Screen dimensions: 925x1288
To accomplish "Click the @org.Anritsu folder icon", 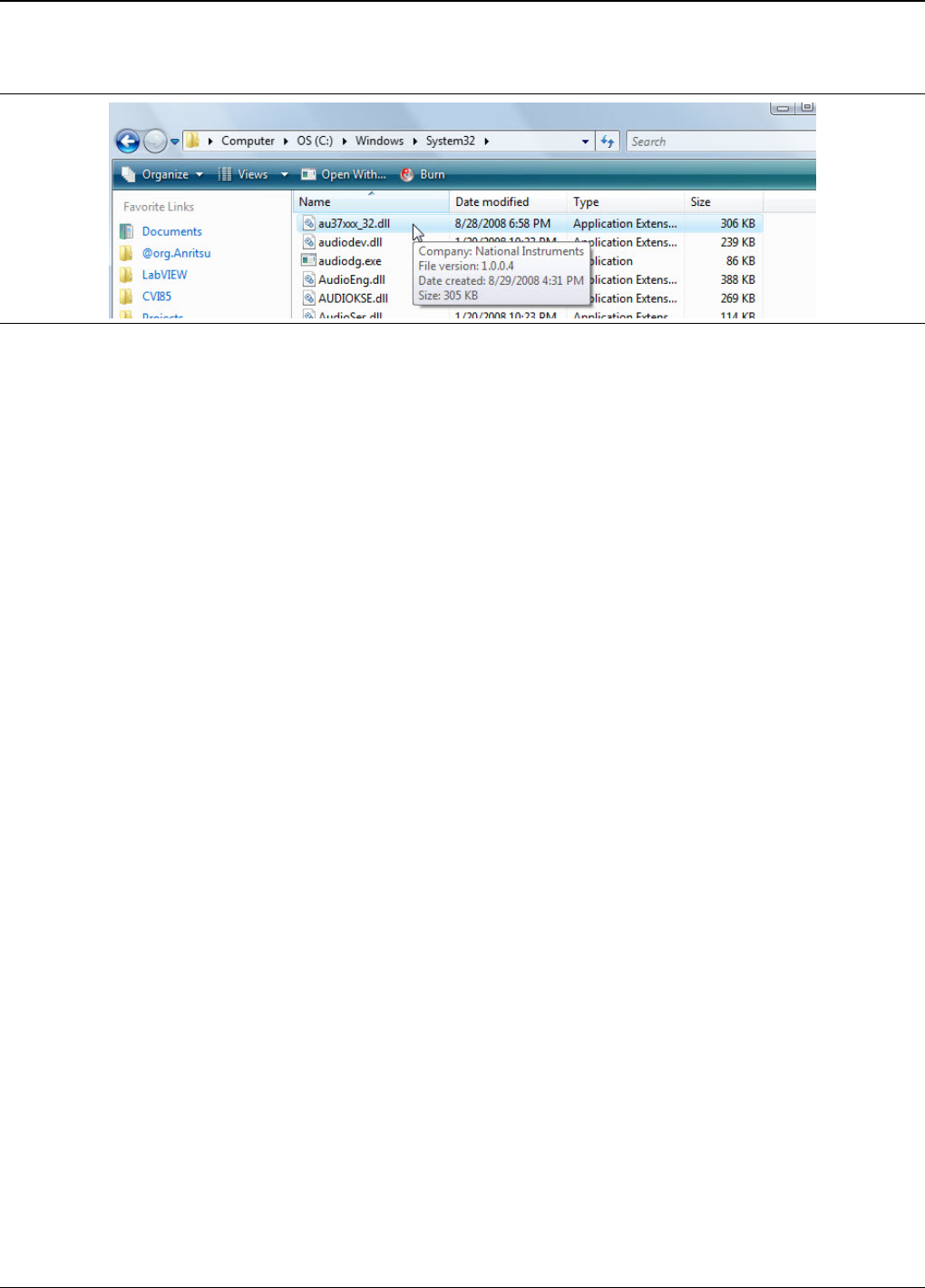I will click(127, 253).
